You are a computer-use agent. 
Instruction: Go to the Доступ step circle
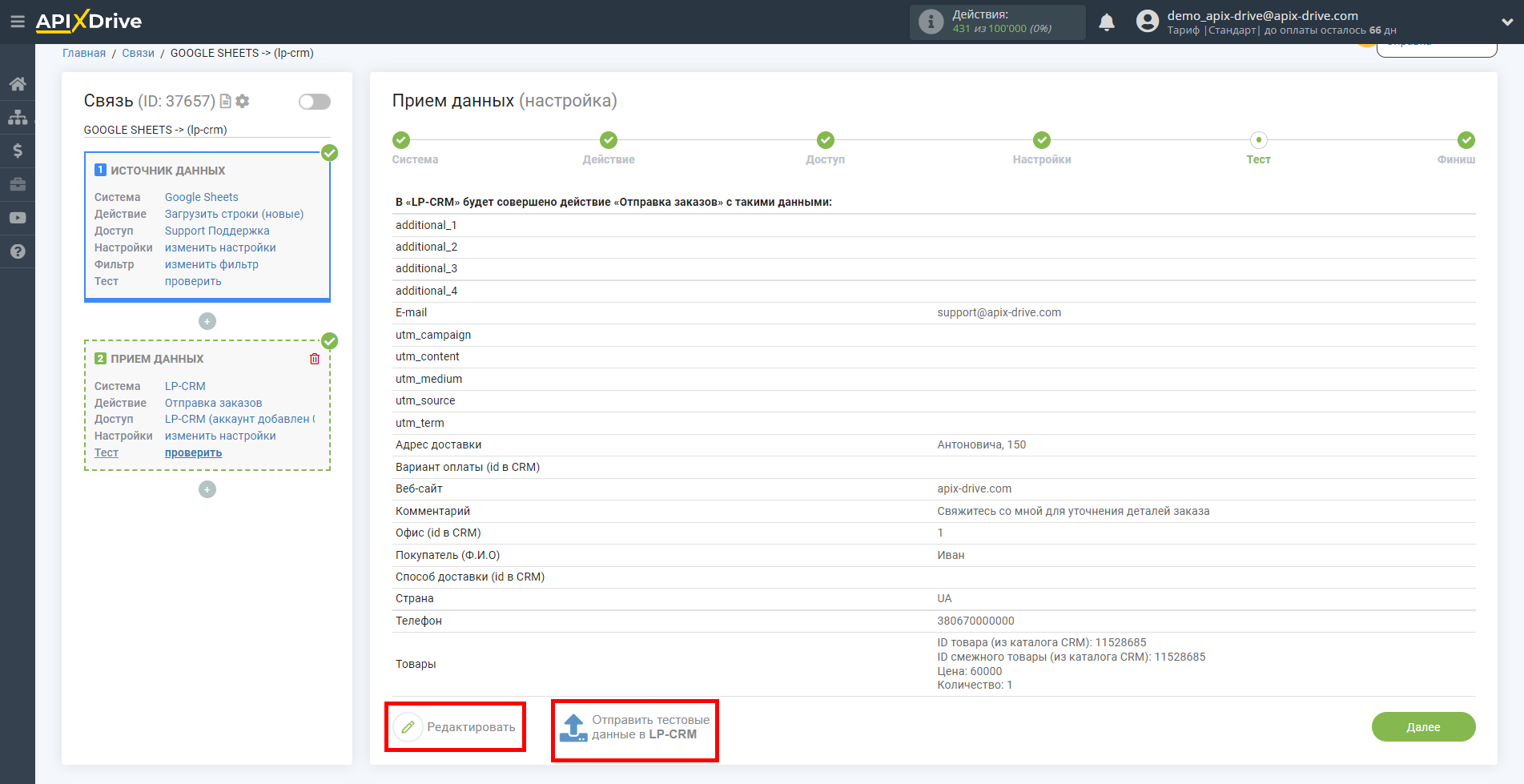point(826,140)
